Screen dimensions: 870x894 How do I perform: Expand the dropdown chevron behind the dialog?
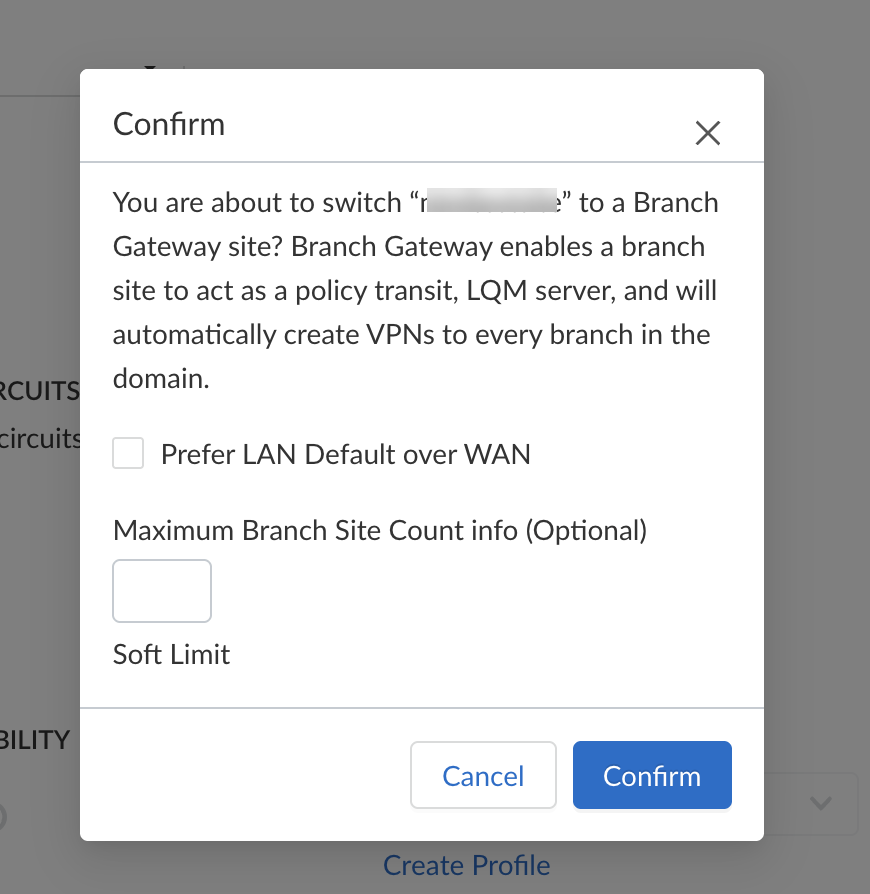point(821,803)
